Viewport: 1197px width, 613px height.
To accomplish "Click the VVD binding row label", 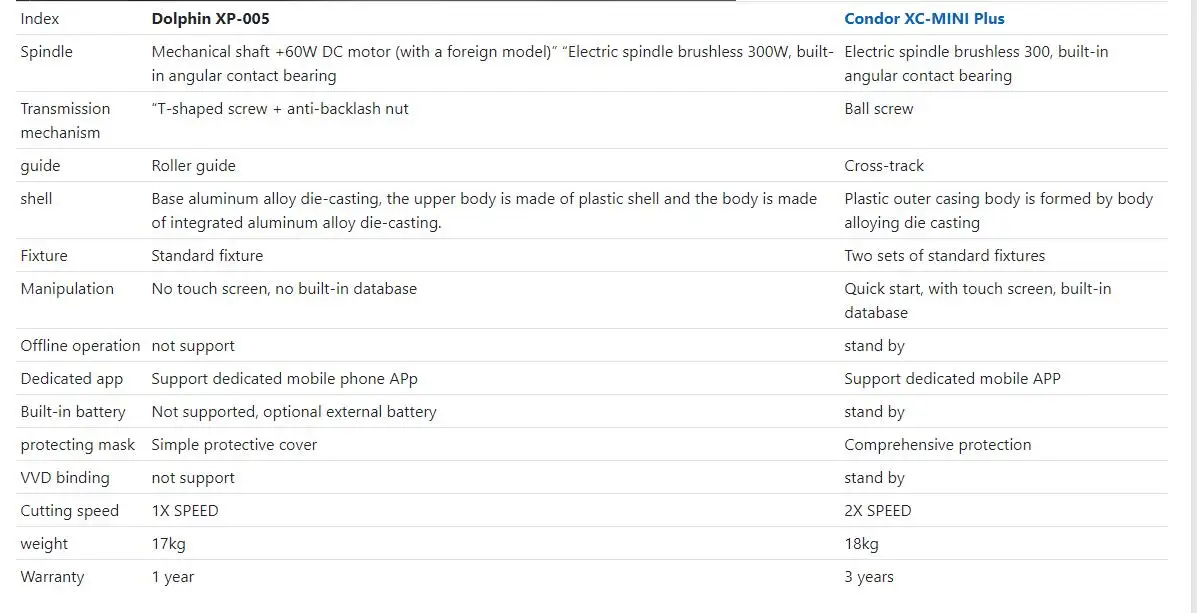I will pyautogui.click(x=65, y=477).
